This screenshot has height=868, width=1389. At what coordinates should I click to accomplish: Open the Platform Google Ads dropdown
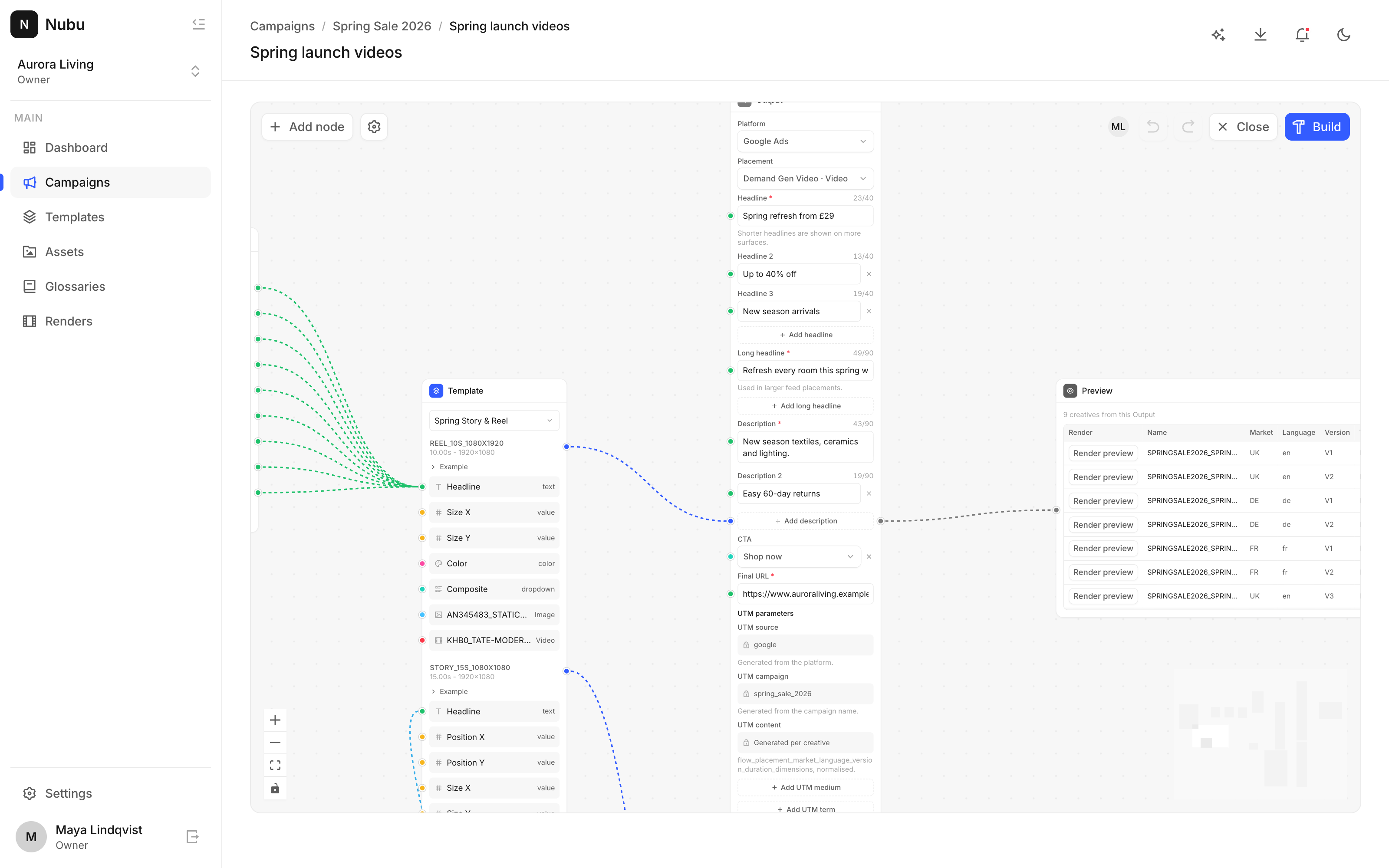click(805, 141)
